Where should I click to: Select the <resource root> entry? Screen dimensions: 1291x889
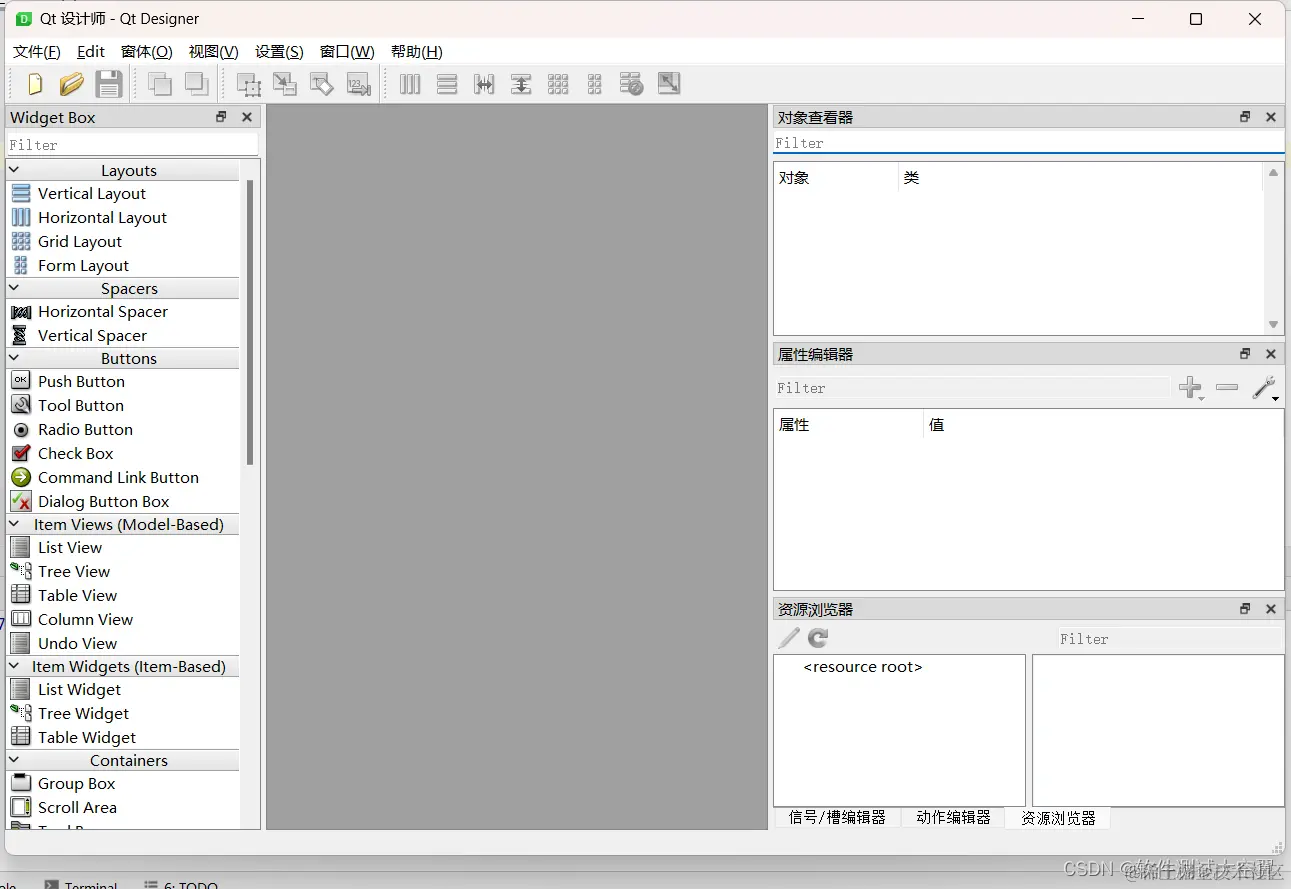(863, 667)
